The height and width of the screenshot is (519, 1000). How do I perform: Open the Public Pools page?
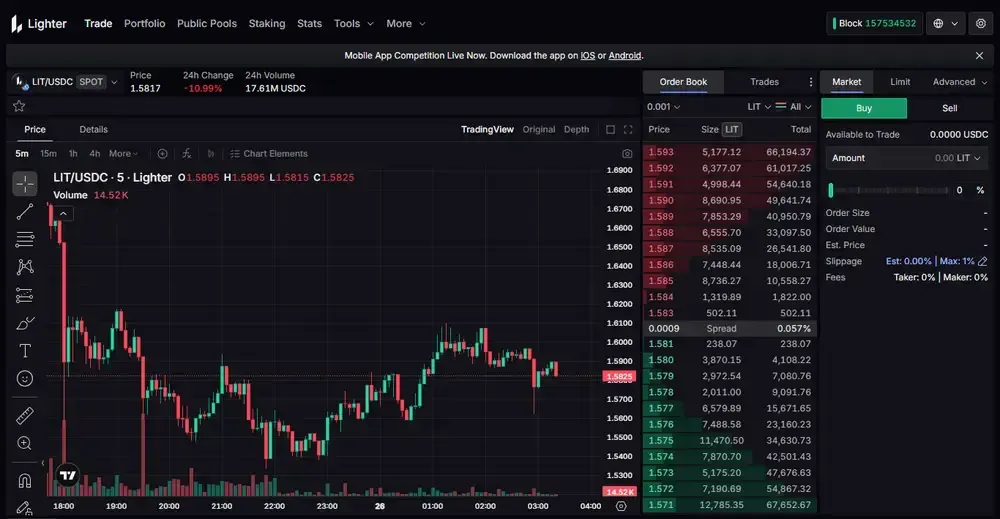tap(207, 24)
